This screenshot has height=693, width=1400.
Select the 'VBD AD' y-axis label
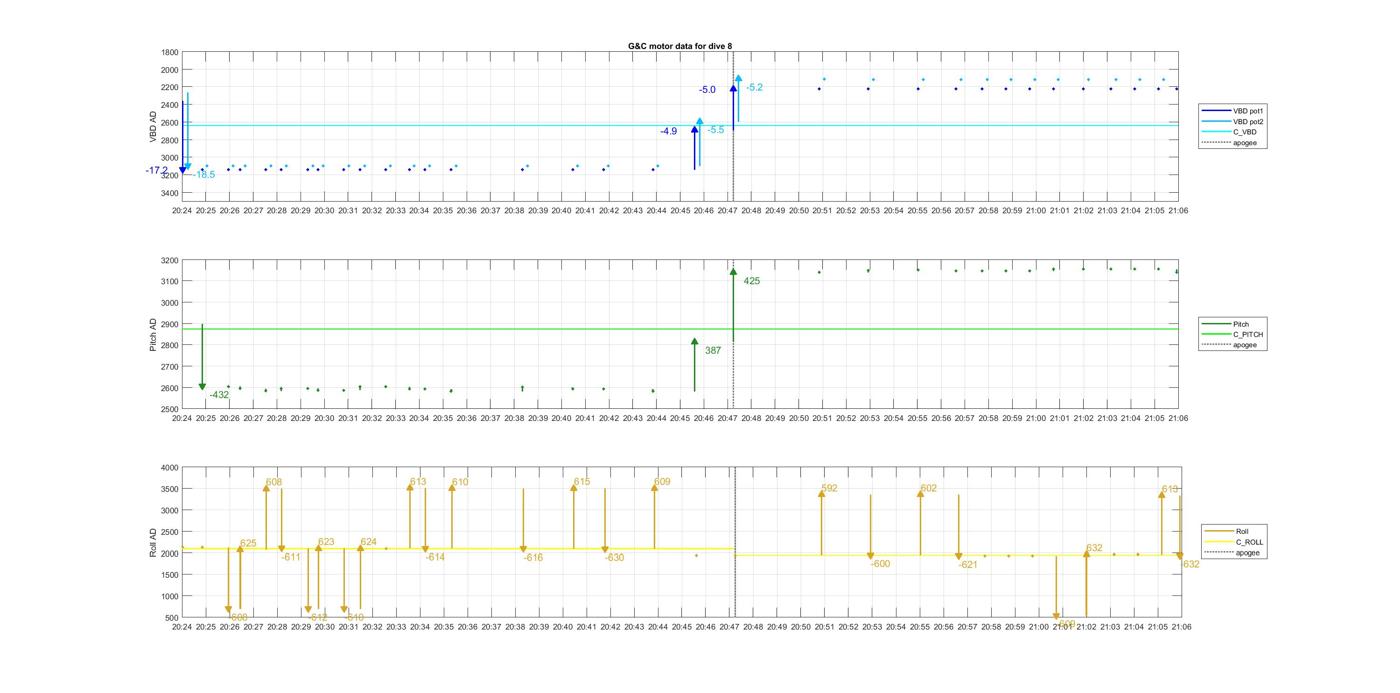click(x=153, y=125)
